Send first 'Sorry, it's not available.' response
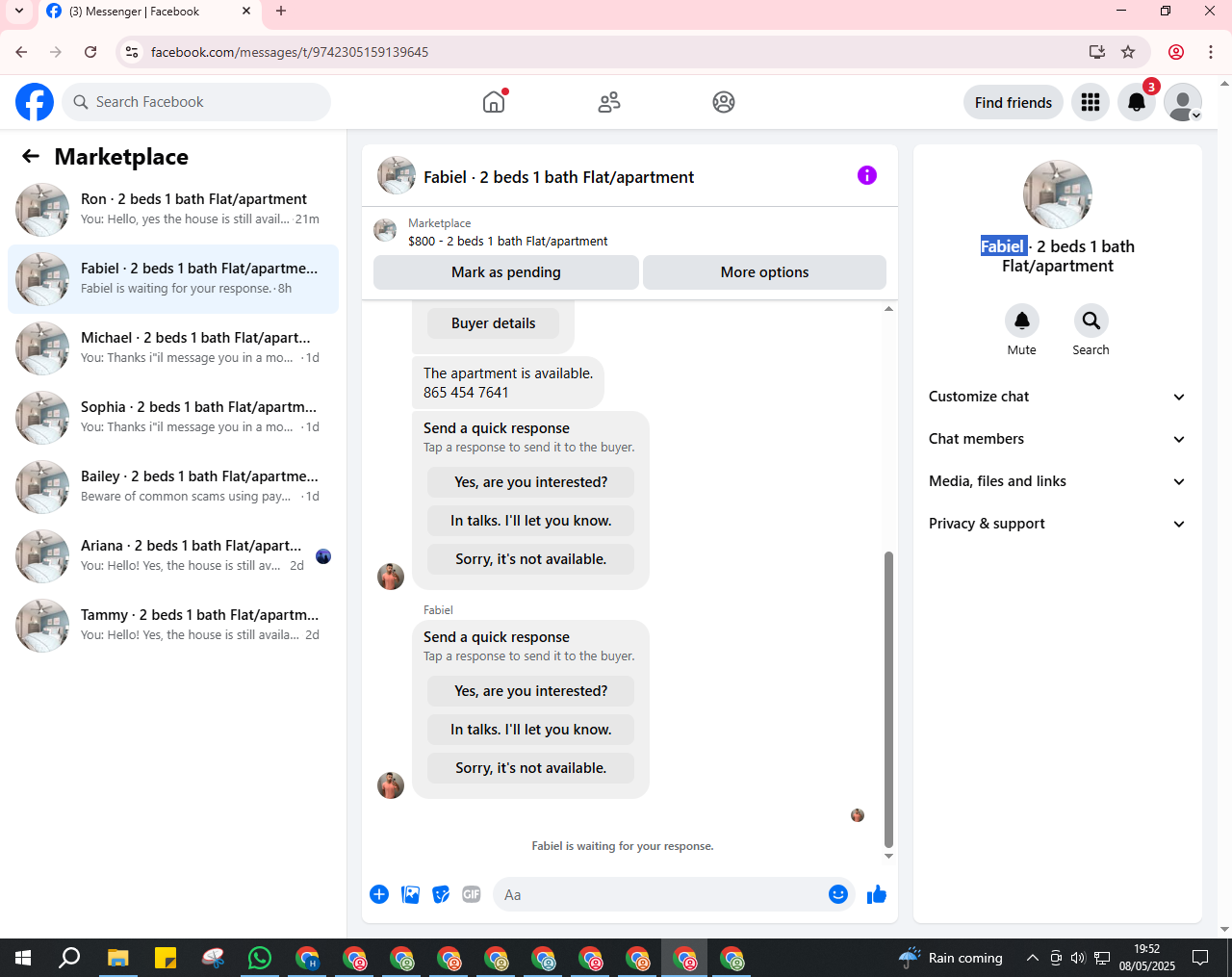Image resolution: width=1232 pixels, height=977 pixels. [531, 559]
